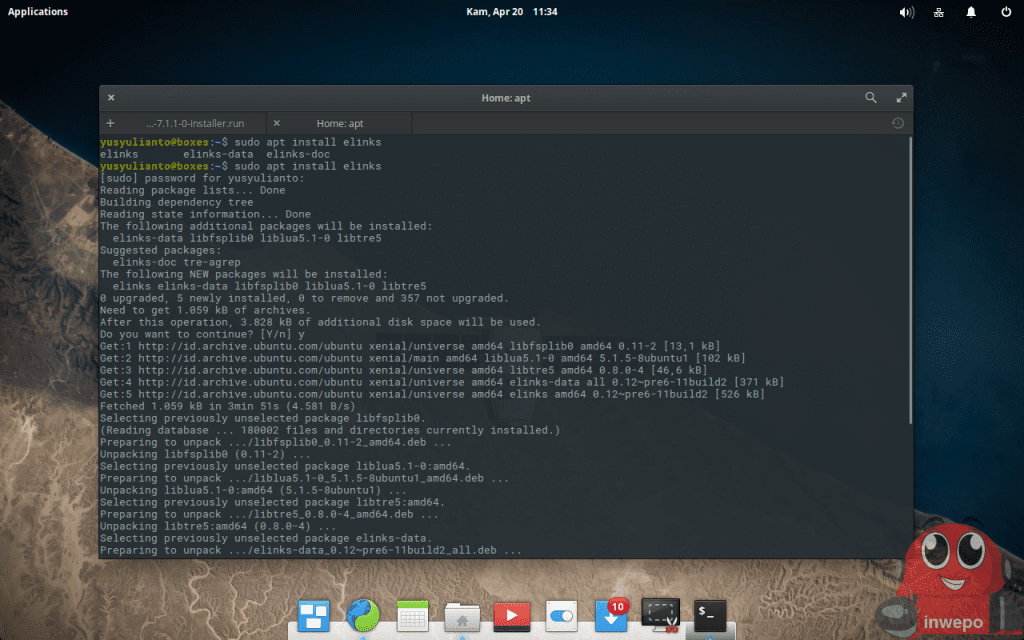The width and height of the screenshot is (1024, 640).
Task: Launch the Videos player from dock
Action: click(511, 616)
